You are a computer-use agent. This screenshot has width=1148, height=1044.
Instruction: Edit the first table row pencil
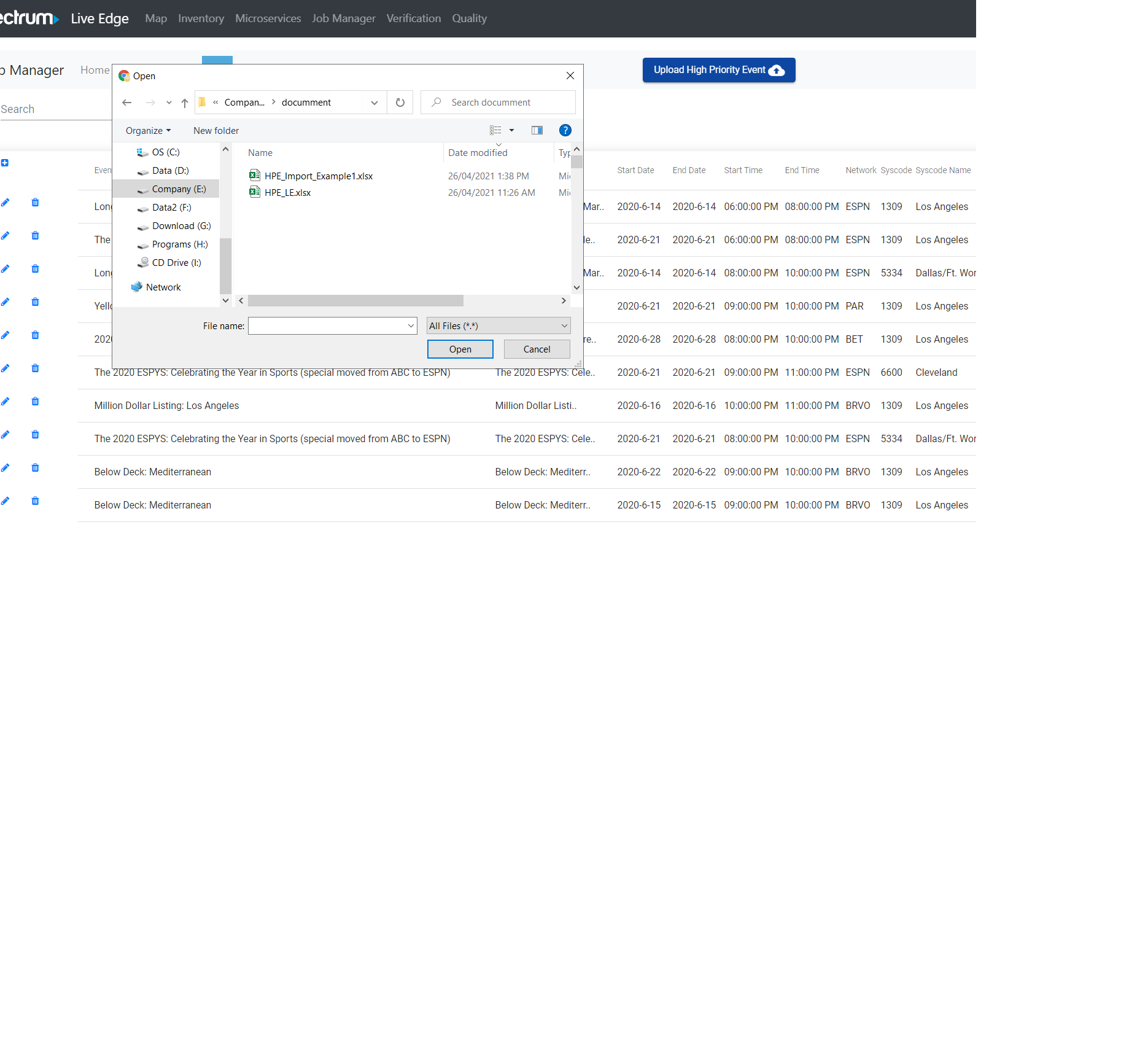[5, 203]
